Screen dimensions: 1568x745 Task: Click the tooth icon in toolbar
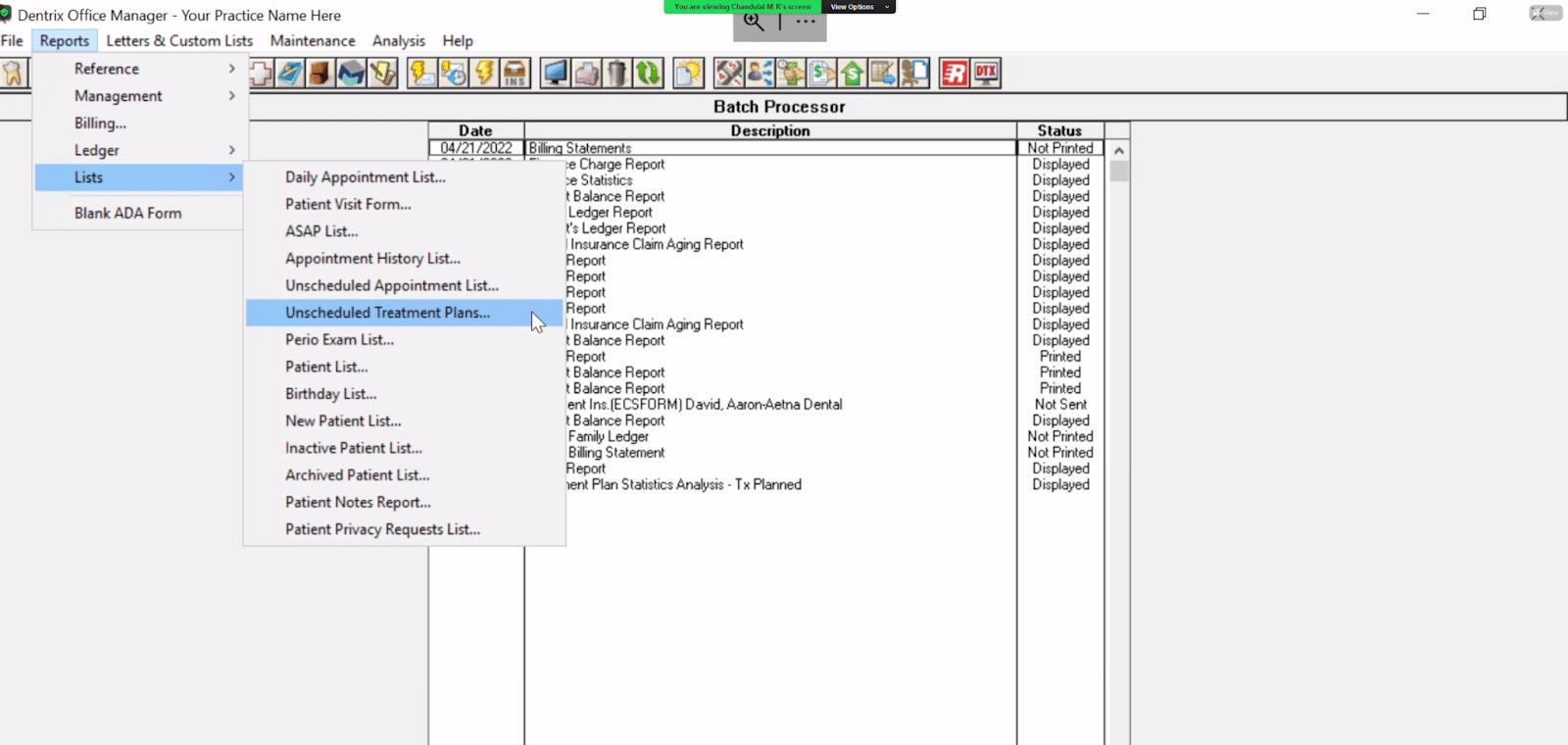tap(13, 74)
